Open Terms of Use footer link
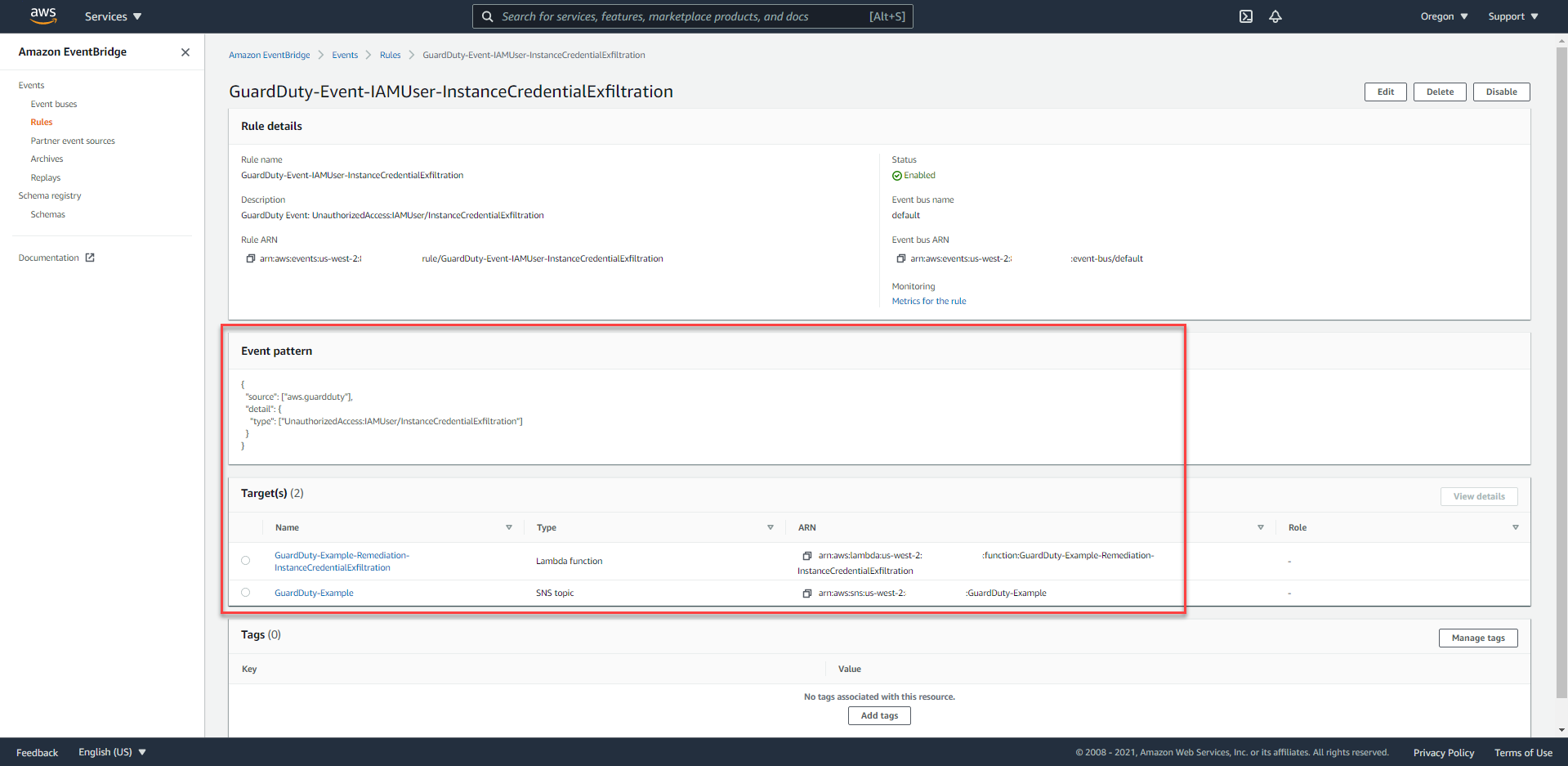The width and height of the screenshot is (1568, 766). click(1523, 753)
